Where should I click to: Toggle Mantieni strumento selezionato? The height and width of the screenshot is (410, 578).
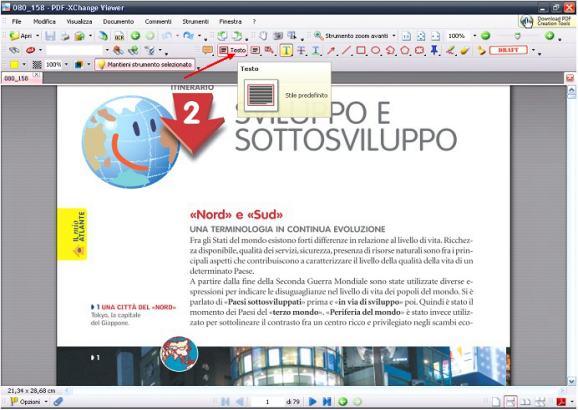point(145,65)
